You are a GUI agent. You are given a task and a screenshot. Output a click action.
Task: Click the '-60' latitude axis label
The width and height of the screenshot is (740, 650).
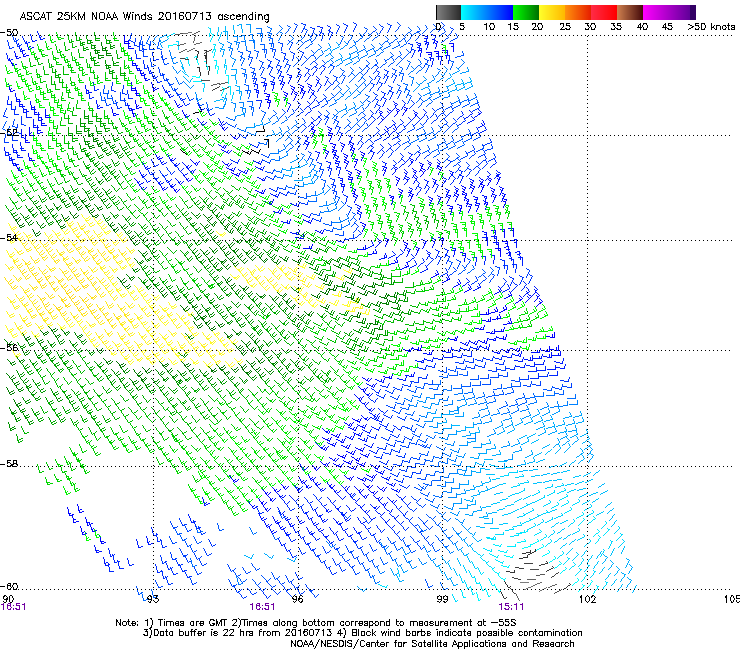[x=9, y=586]
